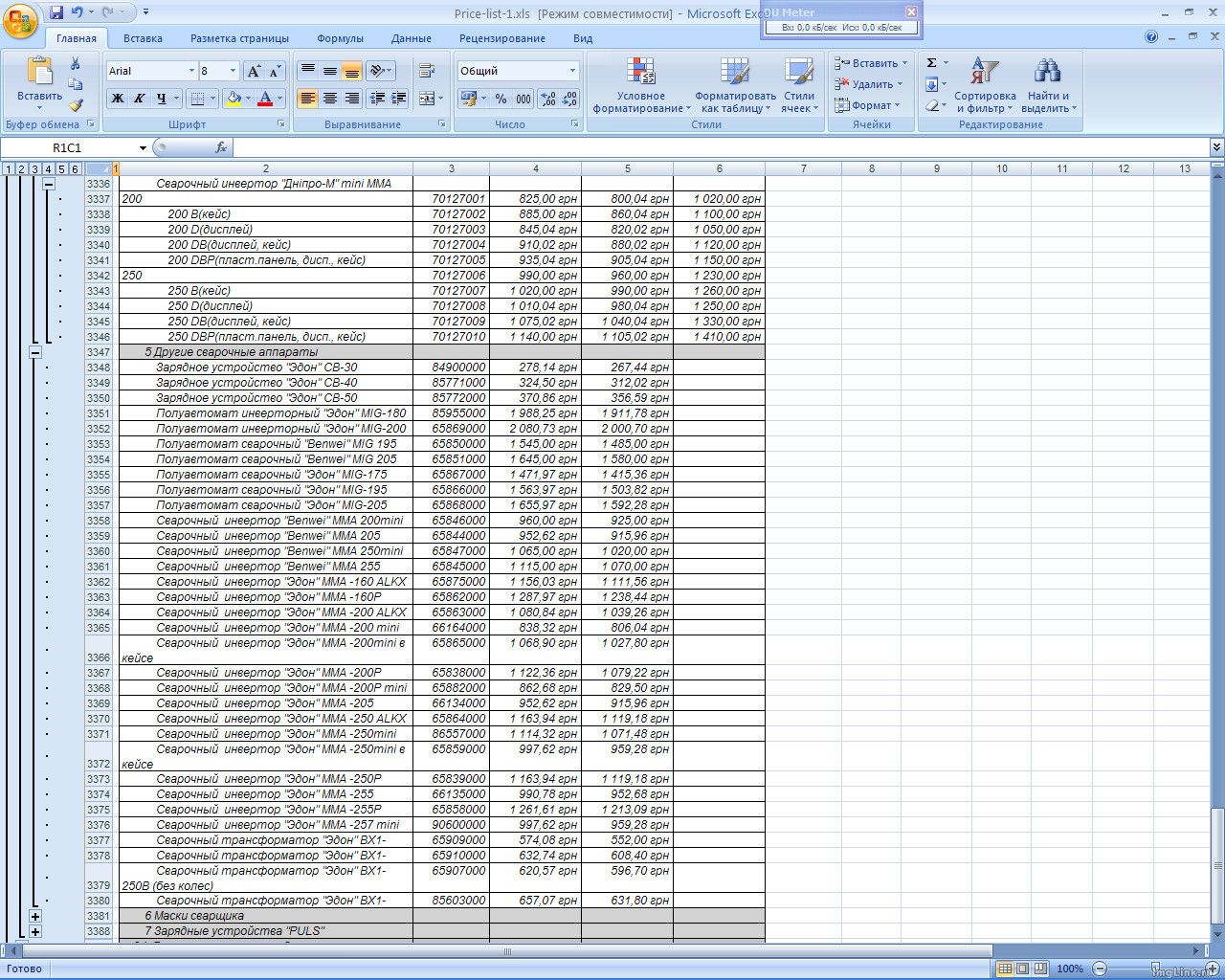
Task: Open the font name Arial dropdown
Action: (190, 71)
